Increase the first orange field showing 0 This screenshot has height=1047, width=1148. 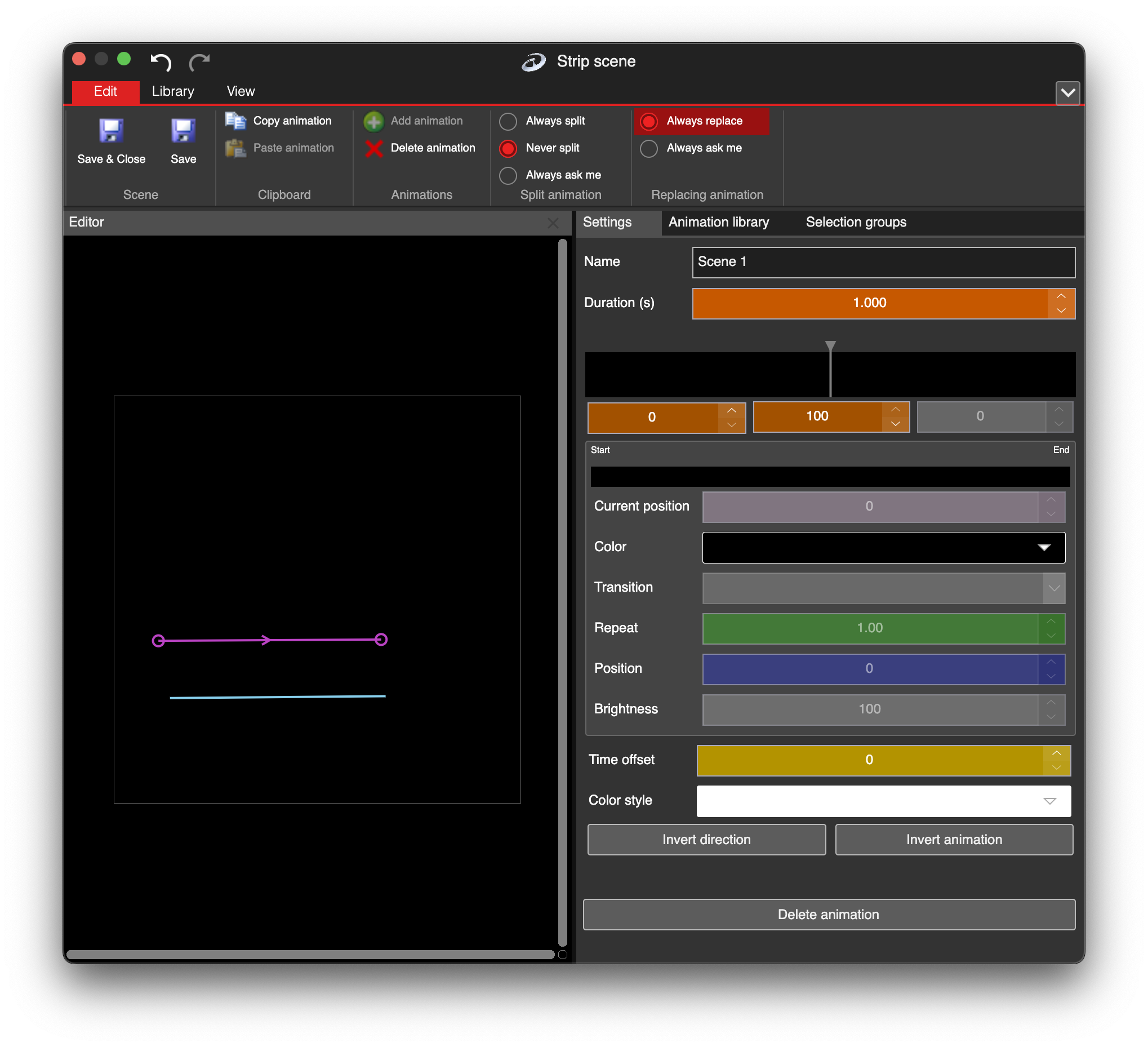click(x=732, y=411)
